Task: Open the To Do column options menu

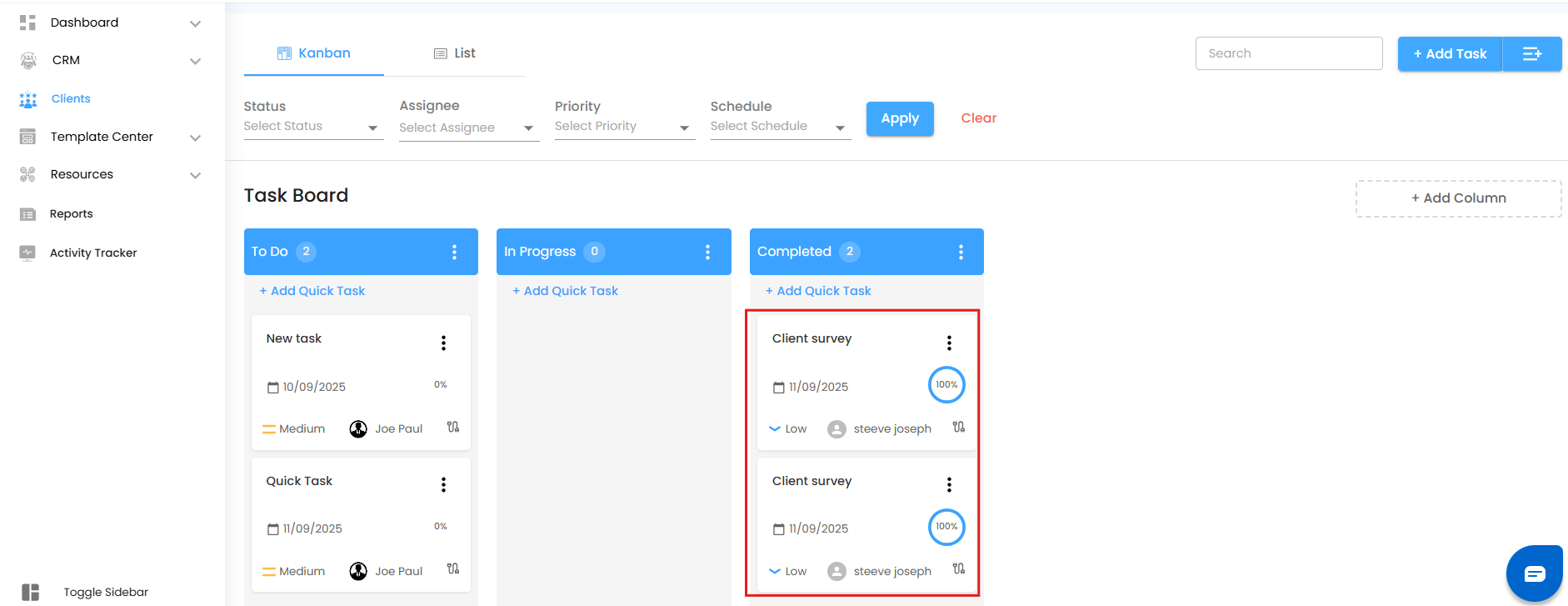Action: coord(454,252)
